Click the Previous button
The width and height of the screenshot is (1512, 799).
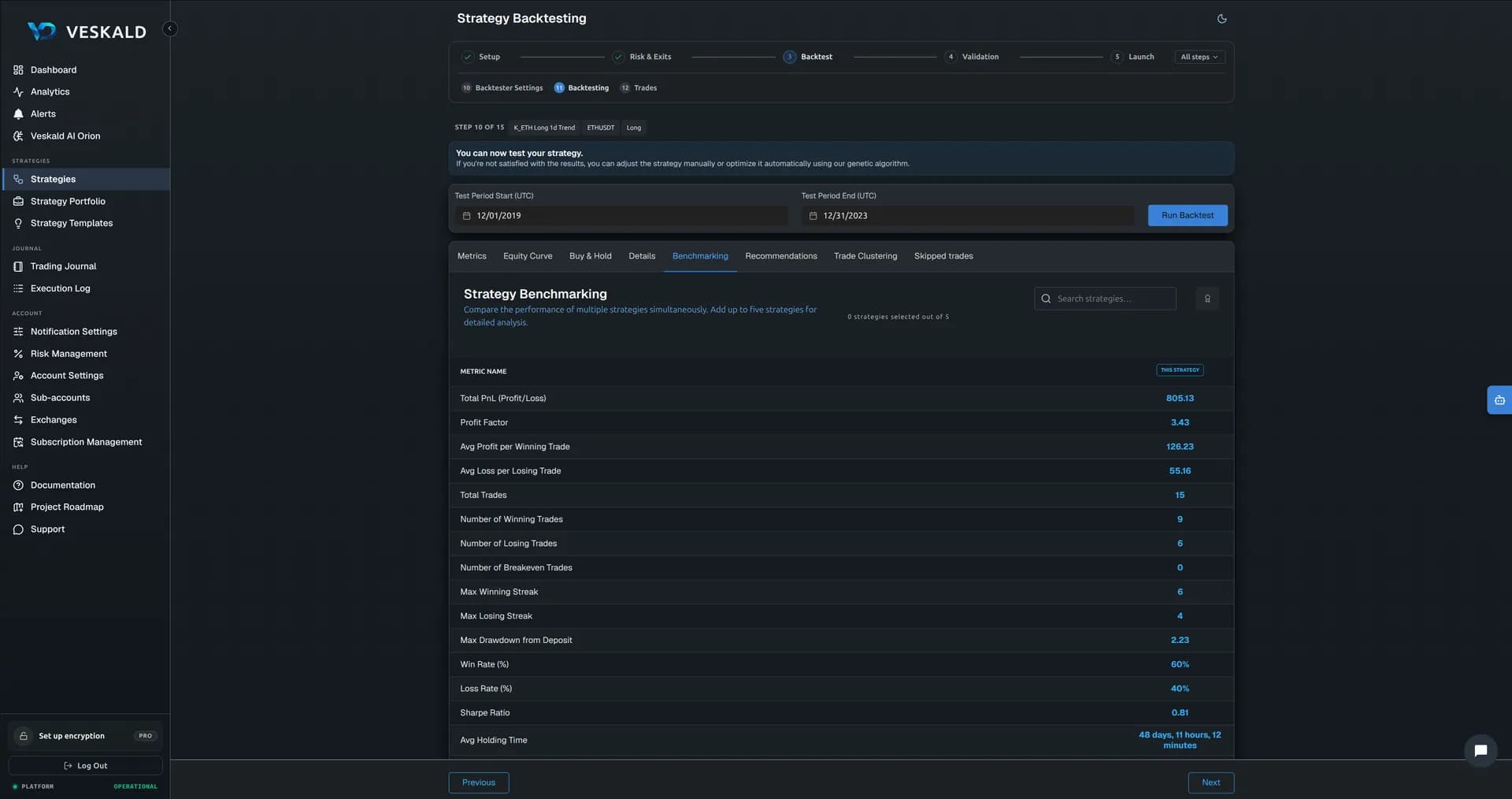[479, 782]
